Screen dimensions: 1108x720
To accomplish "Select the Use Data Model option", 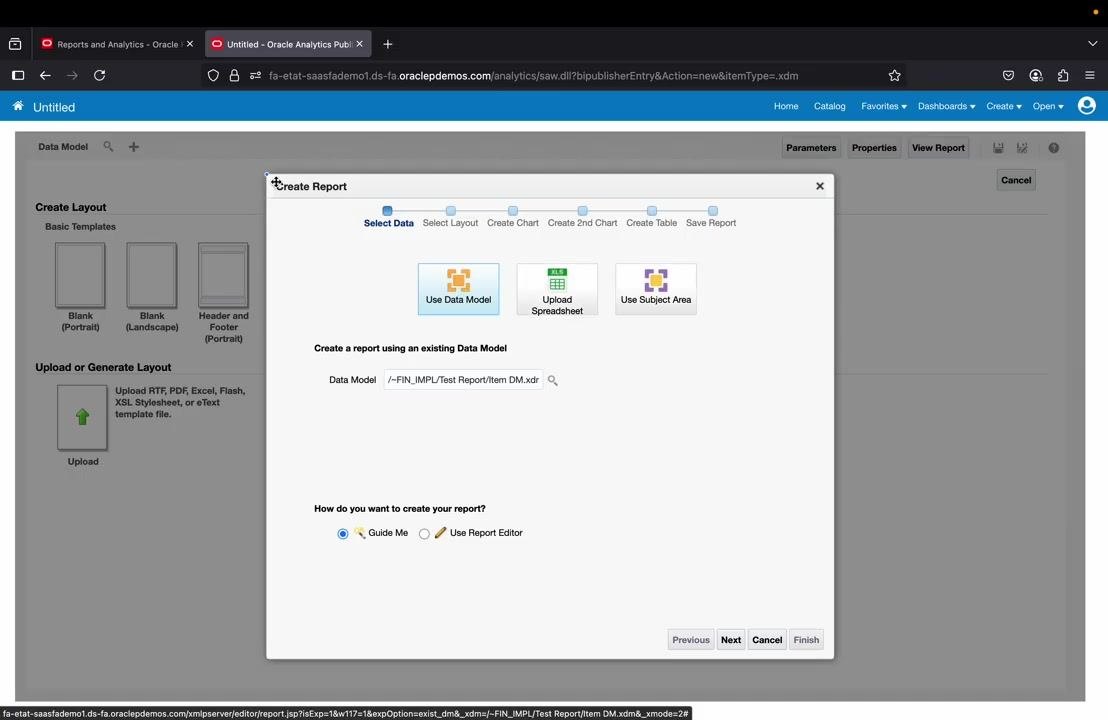I will pos(458,289).
